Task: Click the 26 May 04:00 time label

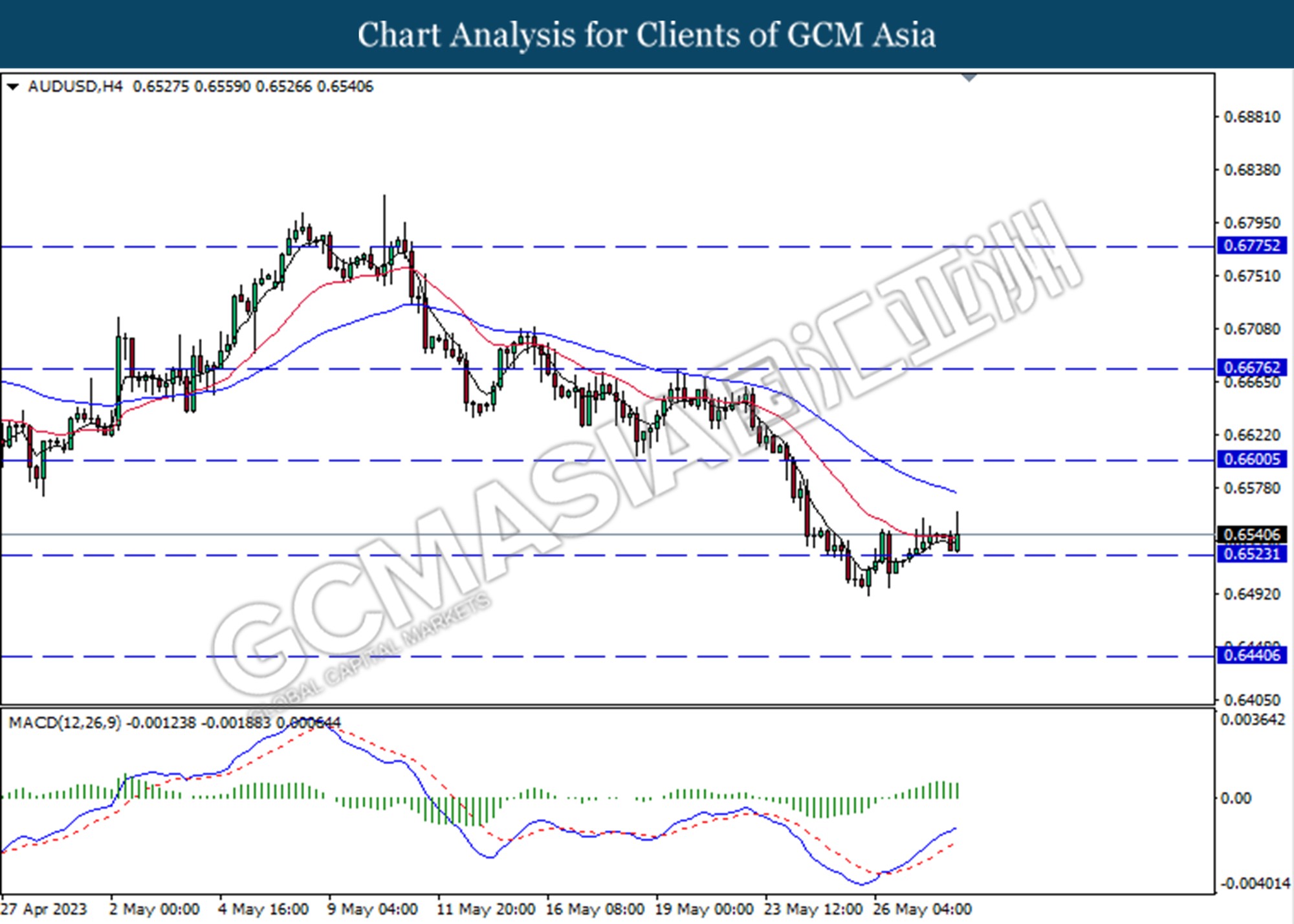Action: pyautogui.click(x=923, y=909)
